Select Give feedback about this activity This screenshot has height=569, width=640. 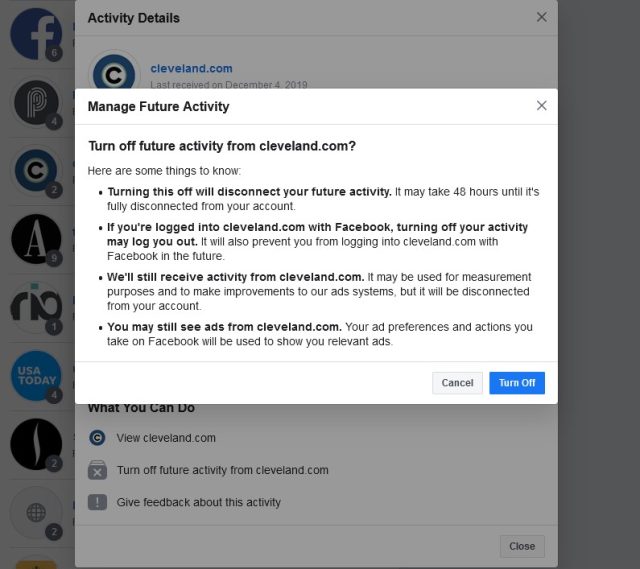pos(199,502)
